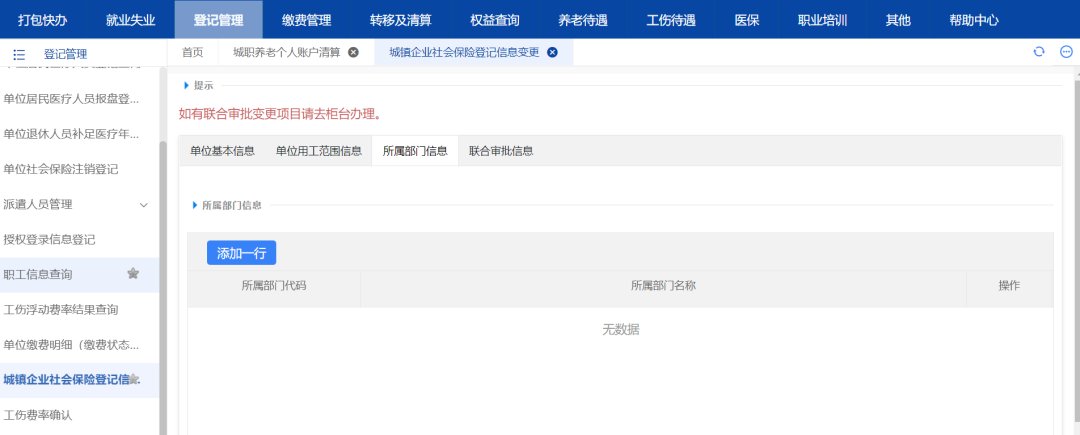Close the 城镇企业社会保险登记信息变更 tab

[x=553, y=53]
